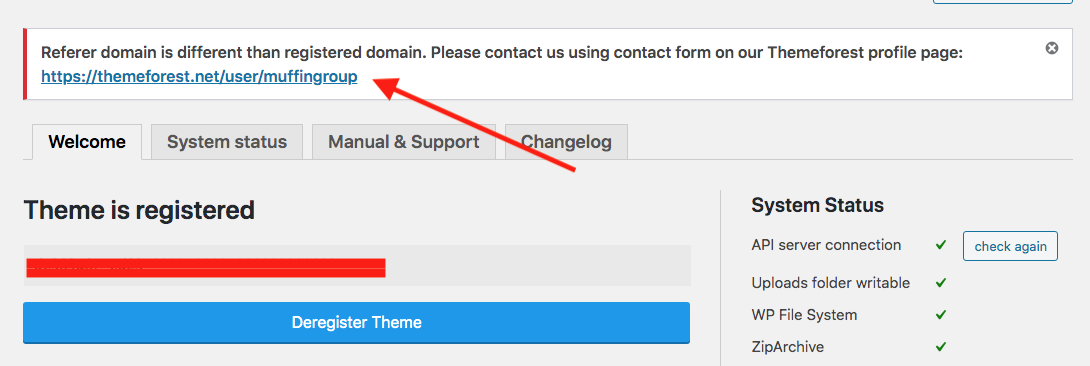The image size is (1090, 366).
Task: Click the API server connection green checkmark
Action: [941, 245]
